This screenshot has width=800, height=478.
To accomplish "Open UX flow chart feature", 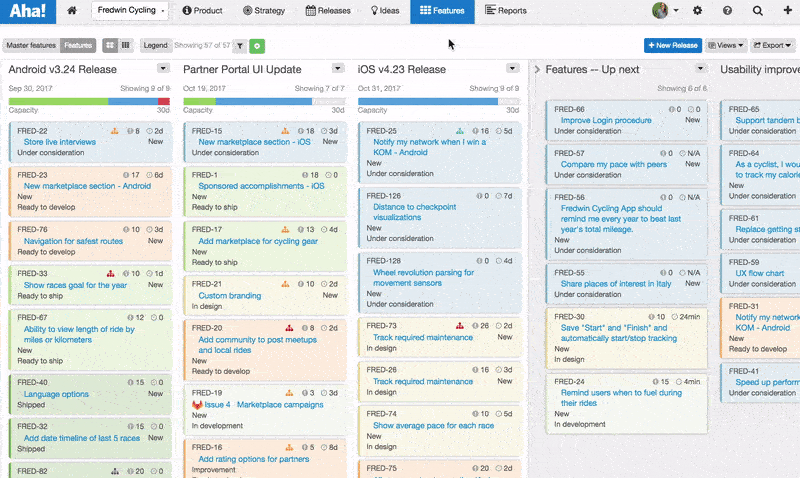I will (759, 273).
